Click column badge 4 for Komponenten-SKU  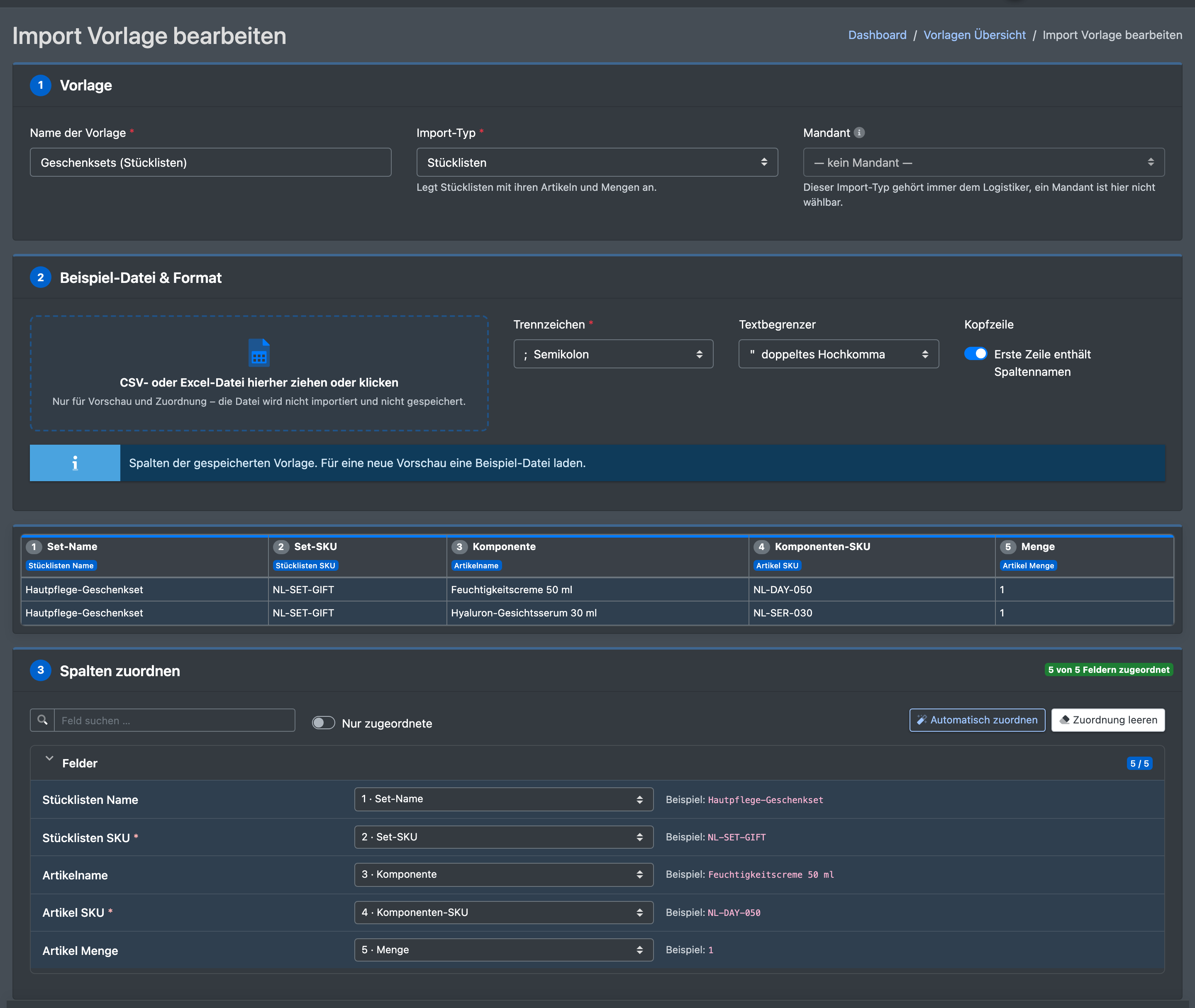[x=761, y=547]
